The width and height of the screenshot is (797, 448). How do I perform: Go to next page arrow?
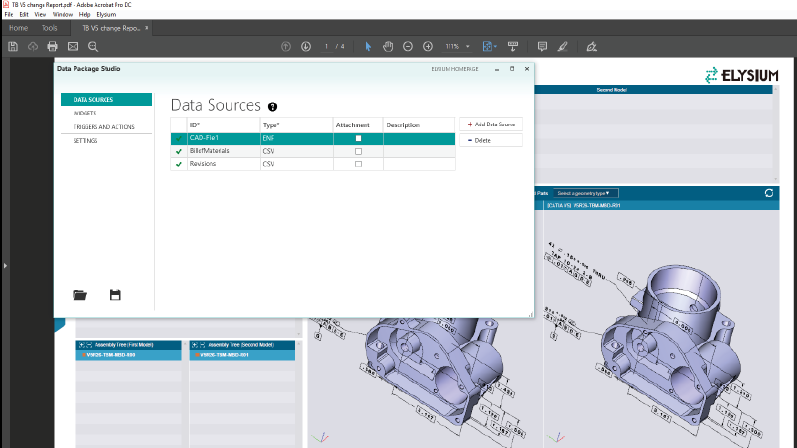tap(305, 46)
